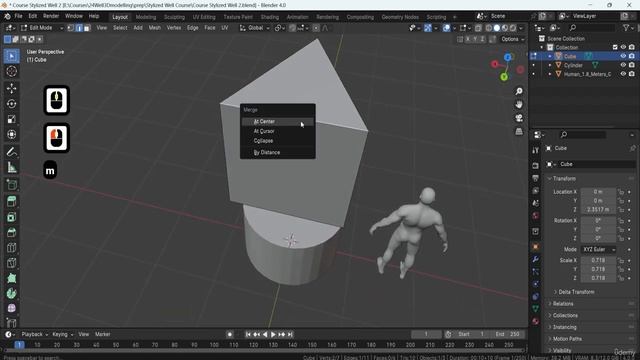Select the Cursor tool
This screenshot has height=360, width=640.
click(11, 71)
